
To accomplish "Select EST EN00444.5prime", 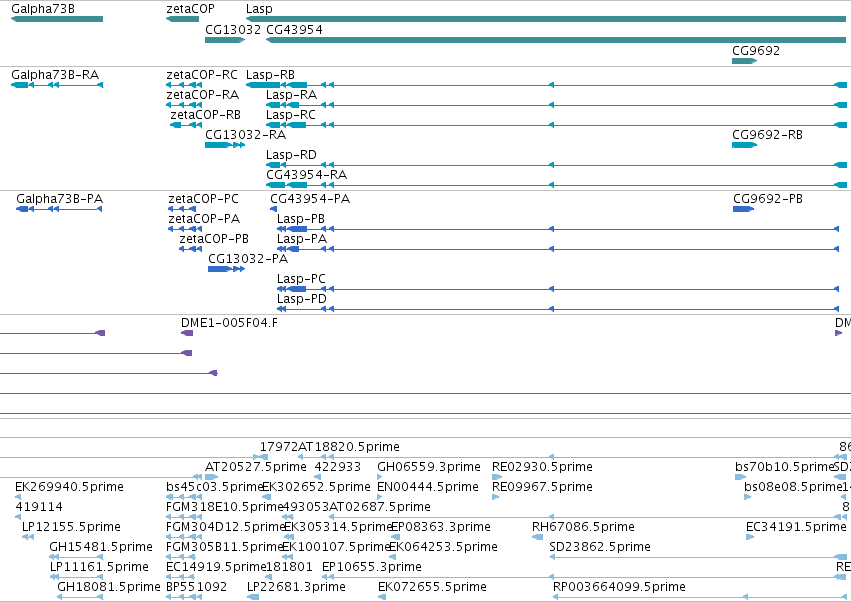I will 380,497.
